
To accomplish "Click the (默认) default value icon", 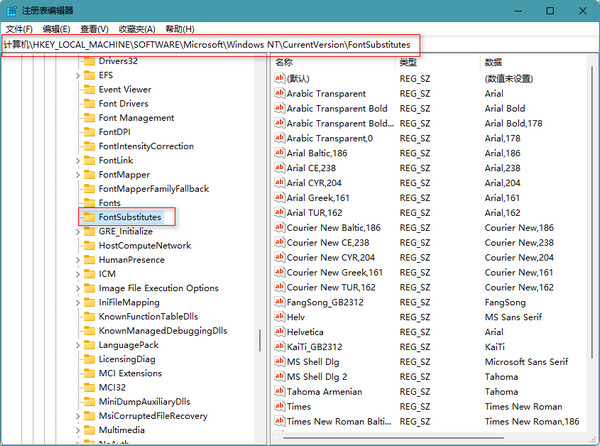I will [280, 78].
